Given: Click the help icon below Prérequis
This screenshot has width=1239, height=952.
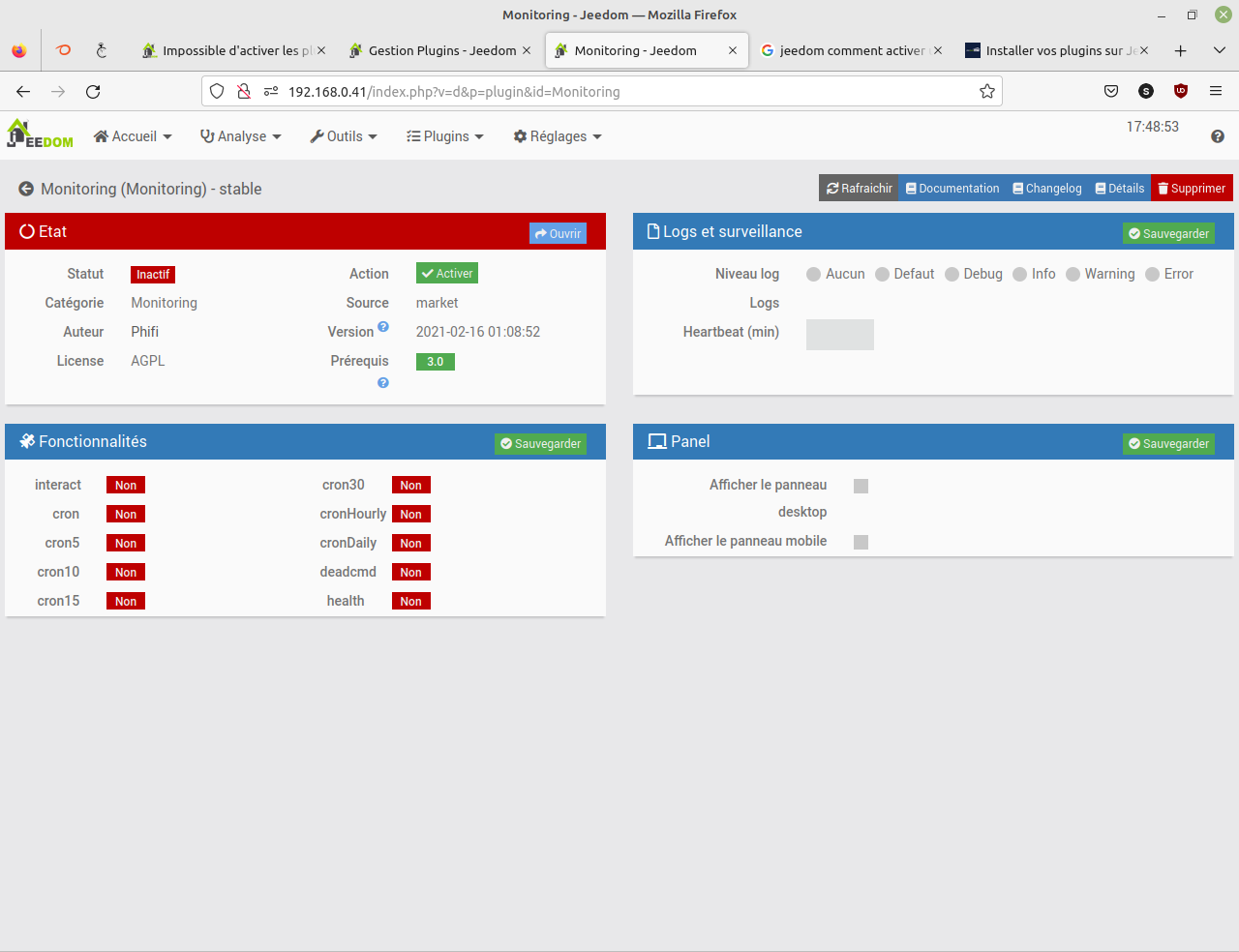Looking at the screenshot, I should [x=383, y=383].
